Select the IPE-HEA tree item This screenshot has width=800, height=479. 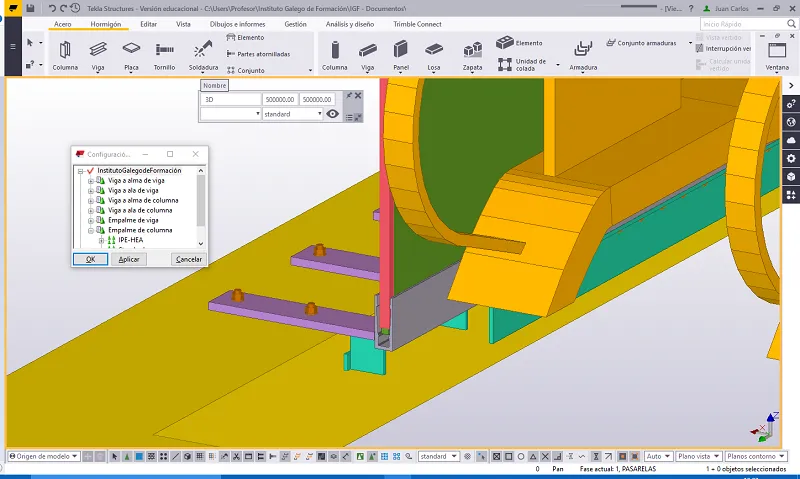pos(131,240)
